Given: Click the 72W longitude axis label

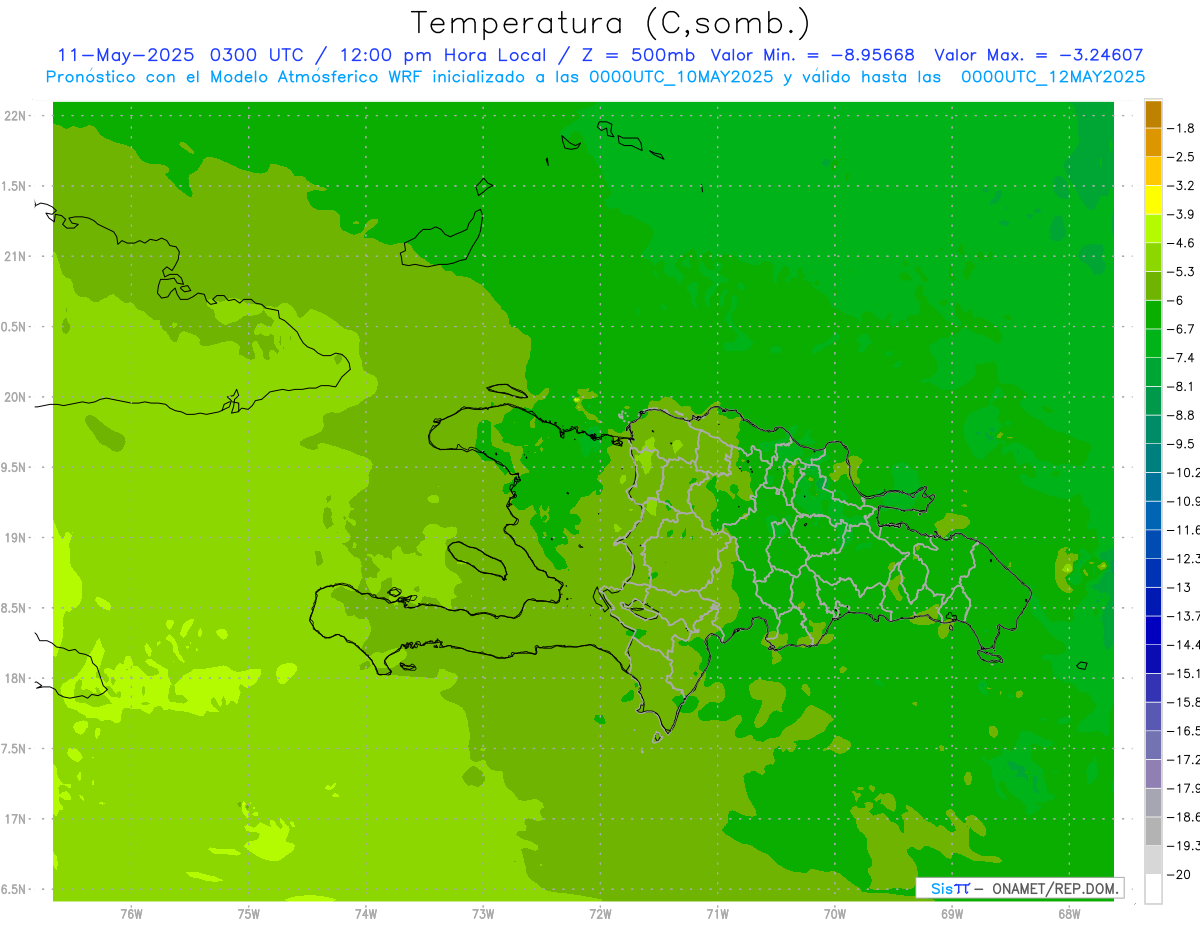Looking at the screenshot, I should (600, 914).
